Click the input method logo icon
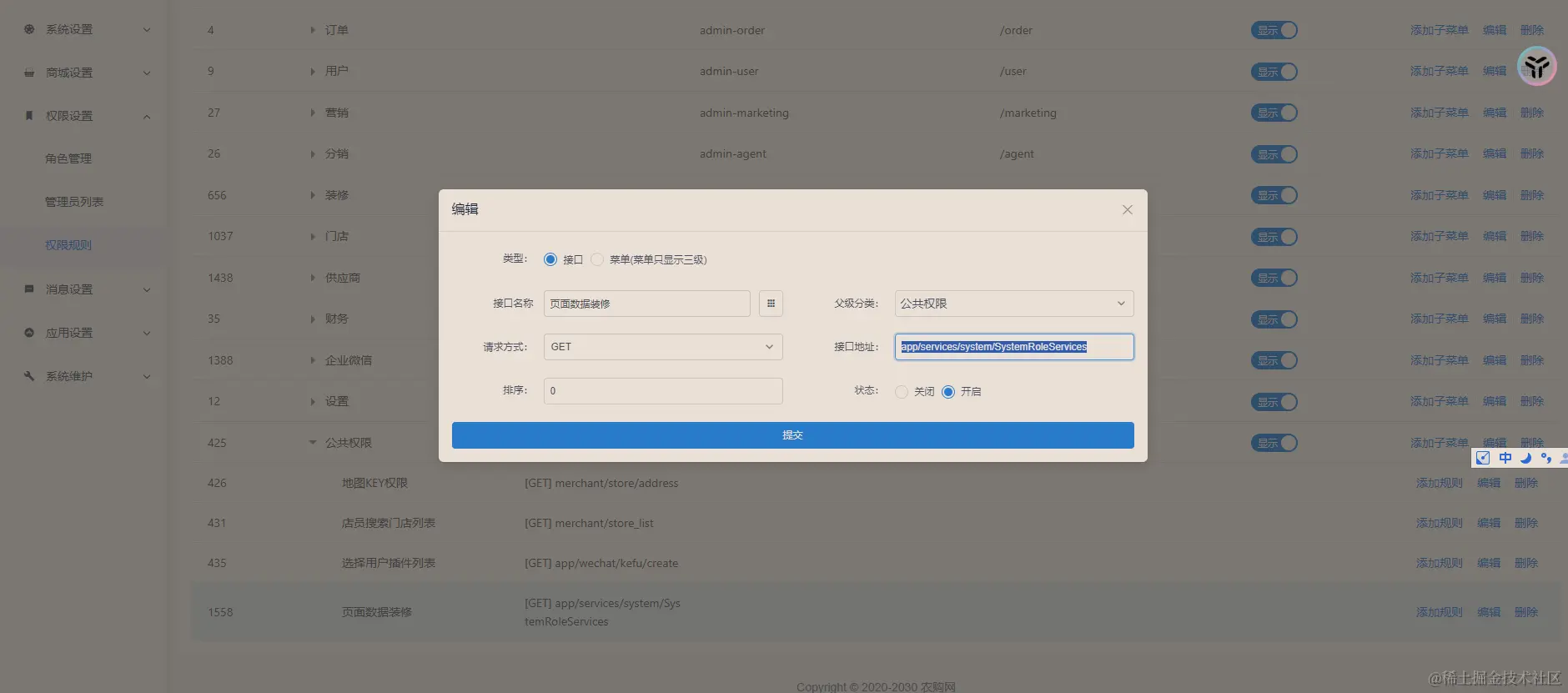Viewport: 1568px width, 693px height. click(x=1482, y=458)
